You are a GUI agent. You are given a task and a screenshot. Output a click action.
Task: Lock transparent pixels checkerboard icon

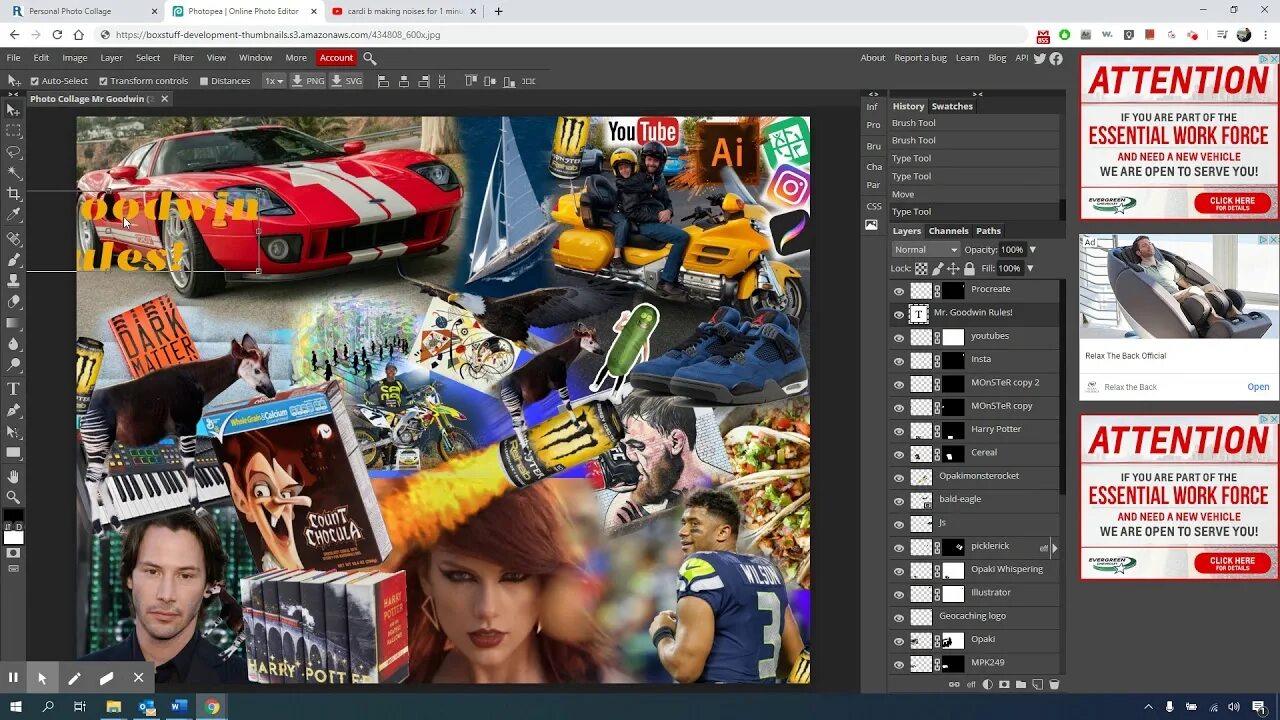pyautogui.click(x=921, y=269)
